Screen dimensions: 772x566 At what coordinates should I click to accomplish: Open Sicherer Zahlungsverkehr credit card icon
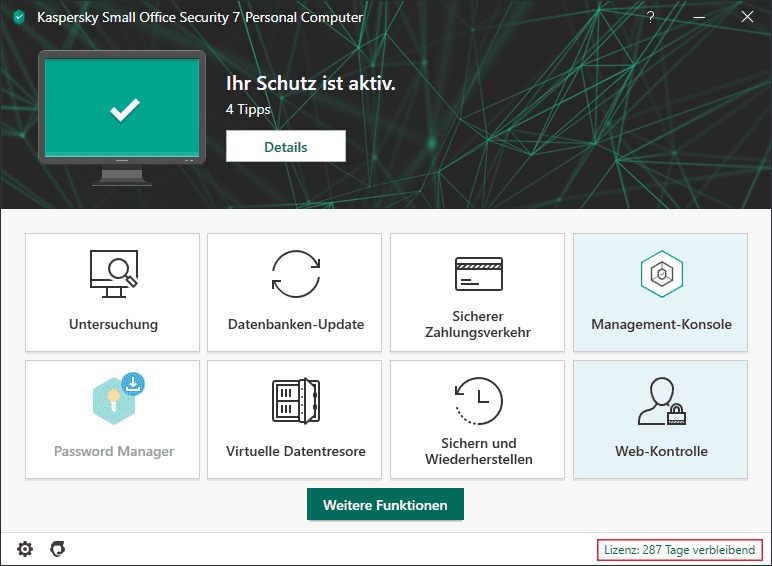(477, 272)
